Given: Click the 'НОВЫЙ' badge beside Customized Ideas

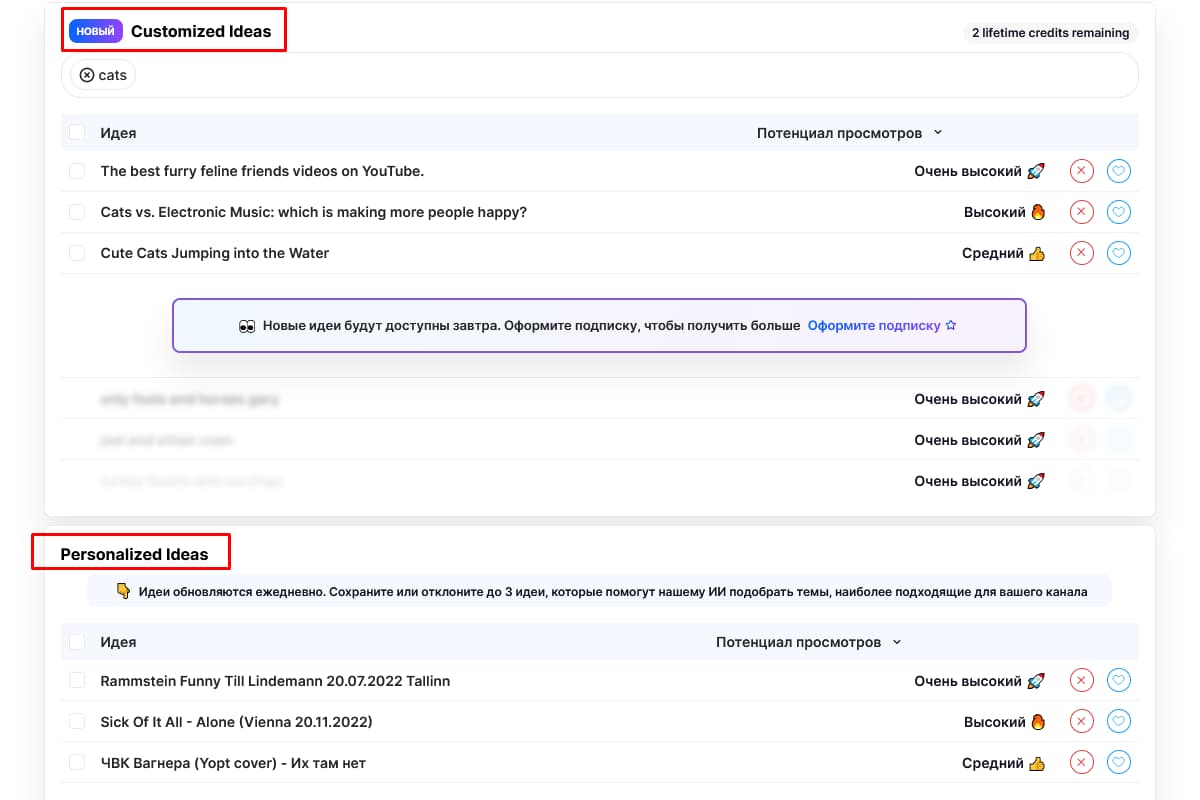Looking at the screenshot, I should coord(96,31).
